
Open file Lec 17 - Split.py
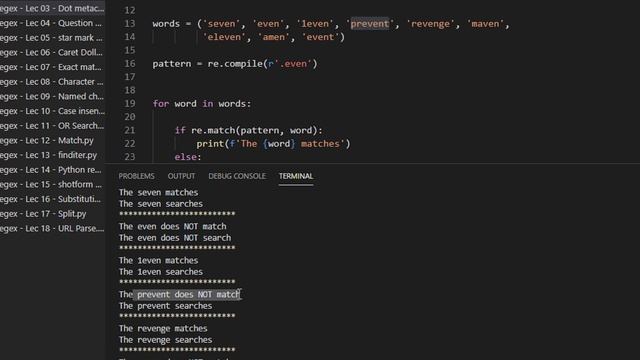coord(52,214)
